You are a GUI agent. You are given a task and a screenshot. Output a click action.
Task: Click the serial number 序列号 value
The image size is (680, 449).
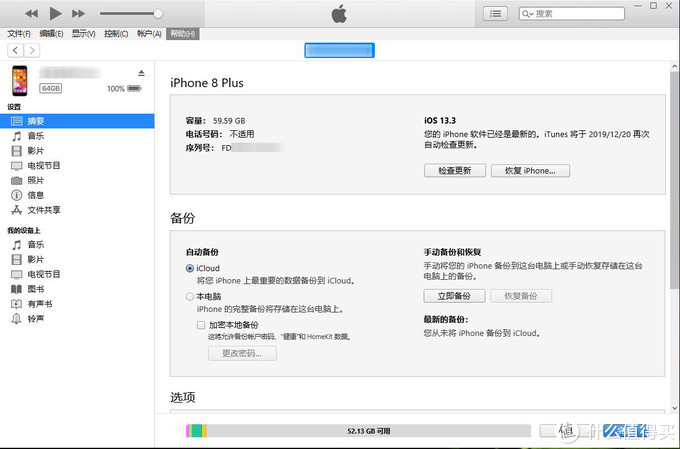252,148
